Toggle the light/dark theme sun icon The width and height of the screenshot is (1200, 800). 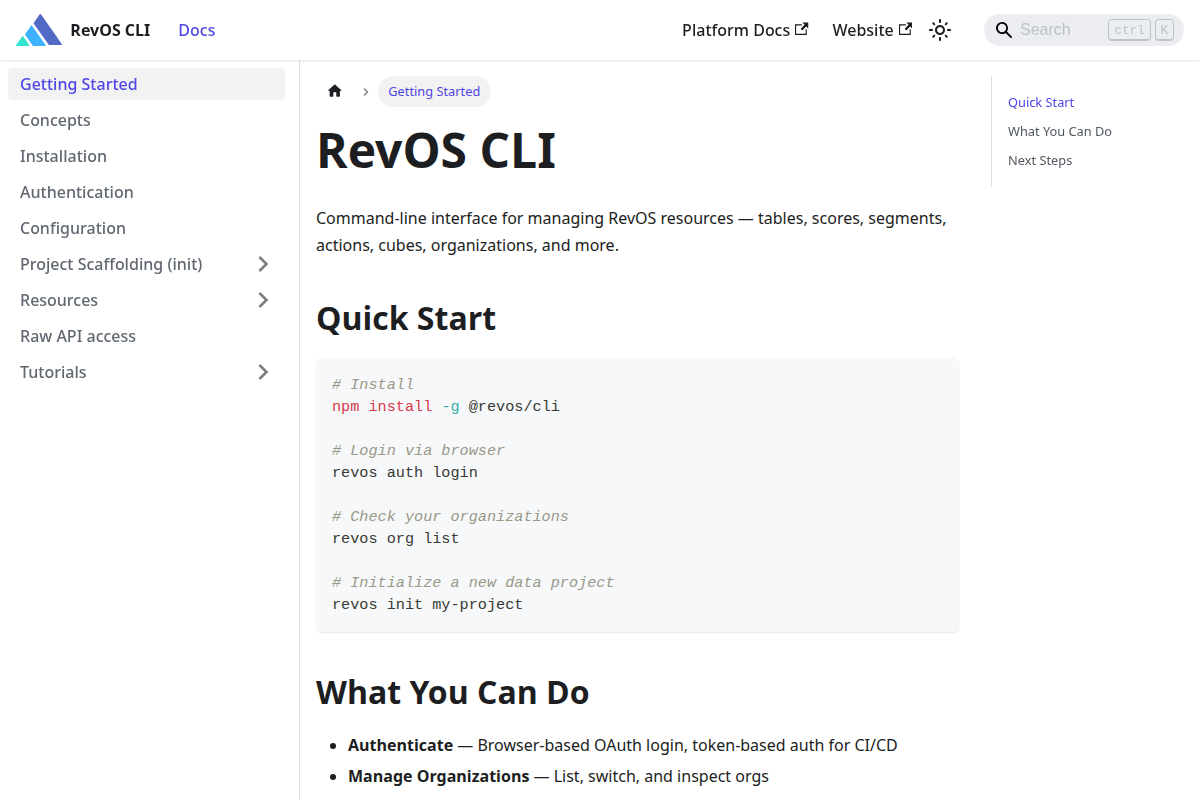tap(939, 30)
